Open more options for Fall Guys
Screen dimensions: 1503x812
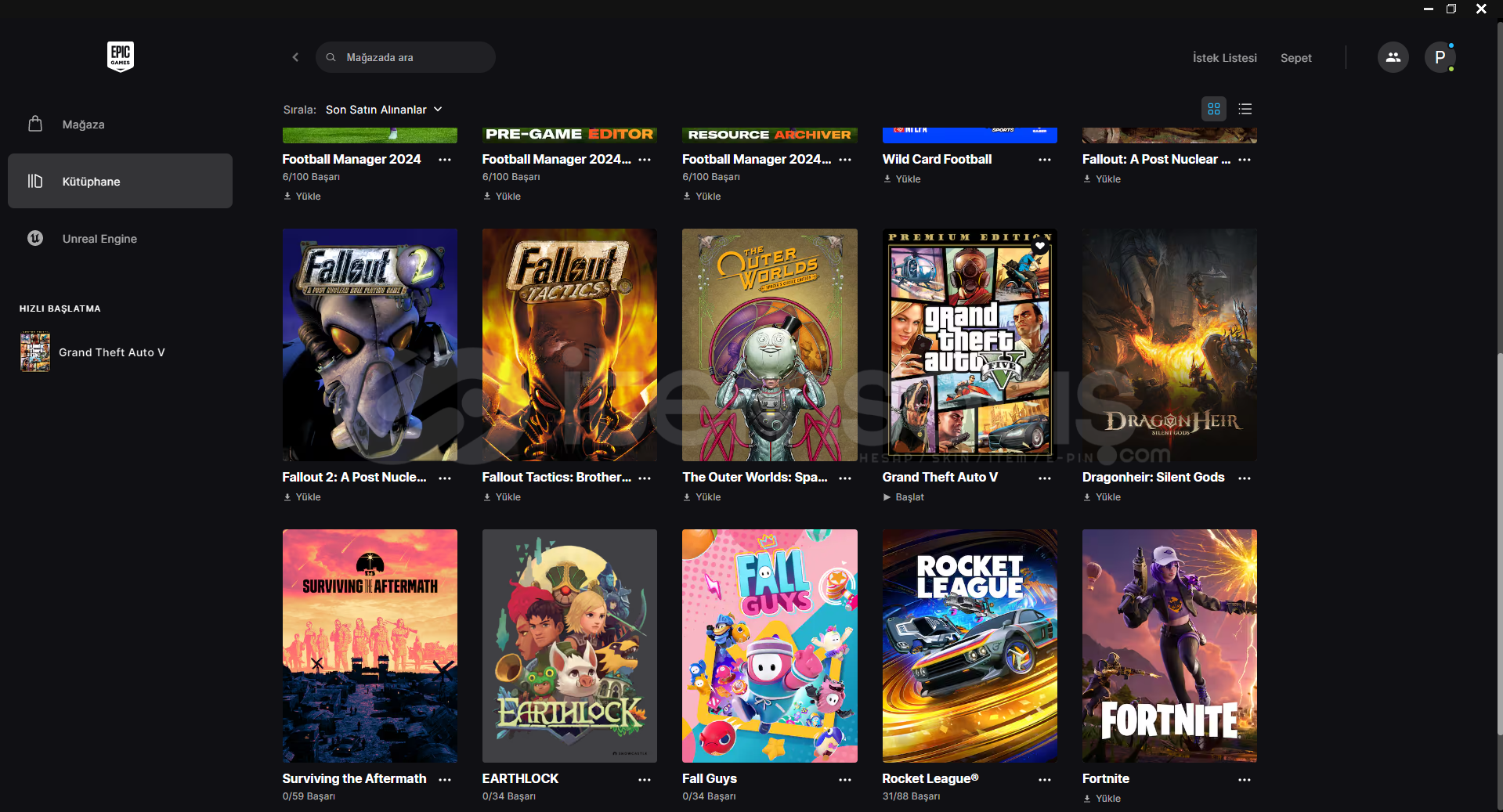click(845, 780)
